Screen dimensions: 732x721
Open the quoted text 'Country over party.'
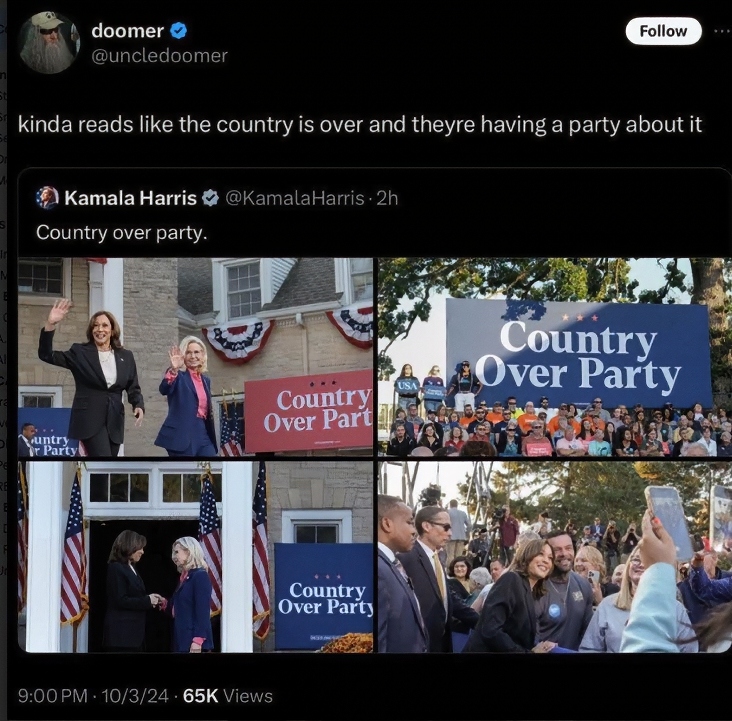pyautogui.click(x=121, y=233)
